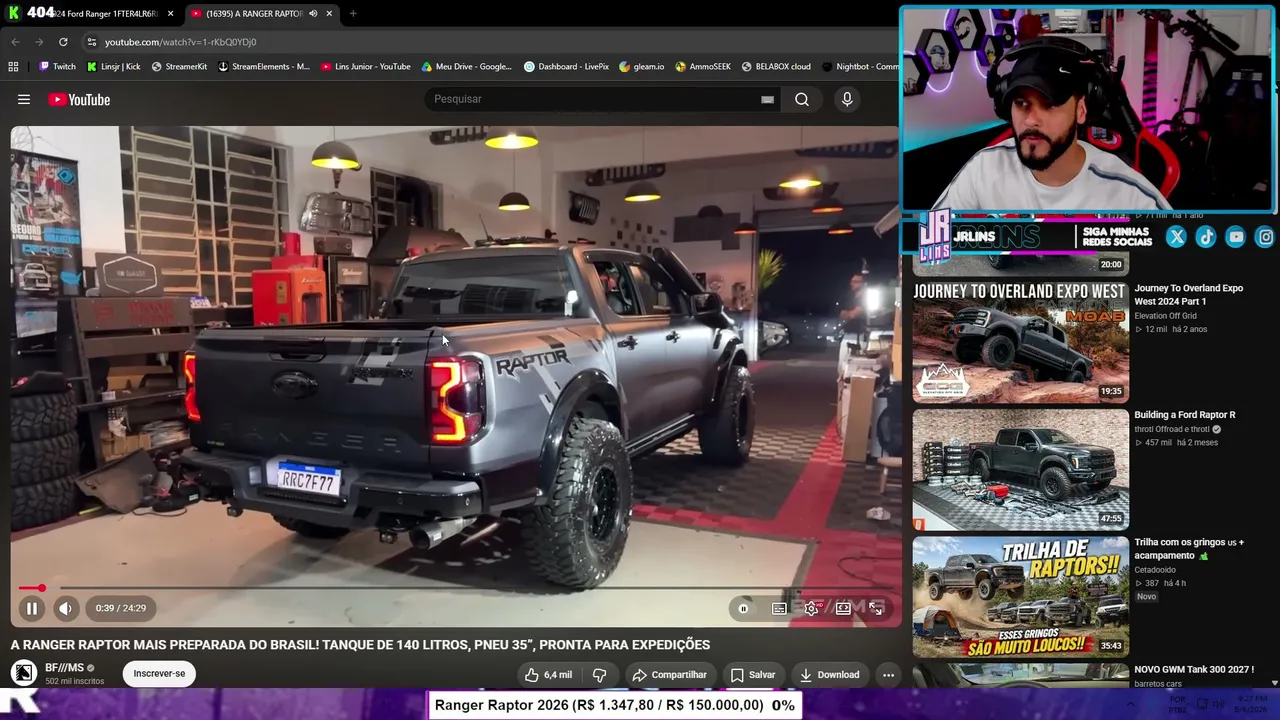
Task: Open a new browser tab
Action: coord(353,13)
